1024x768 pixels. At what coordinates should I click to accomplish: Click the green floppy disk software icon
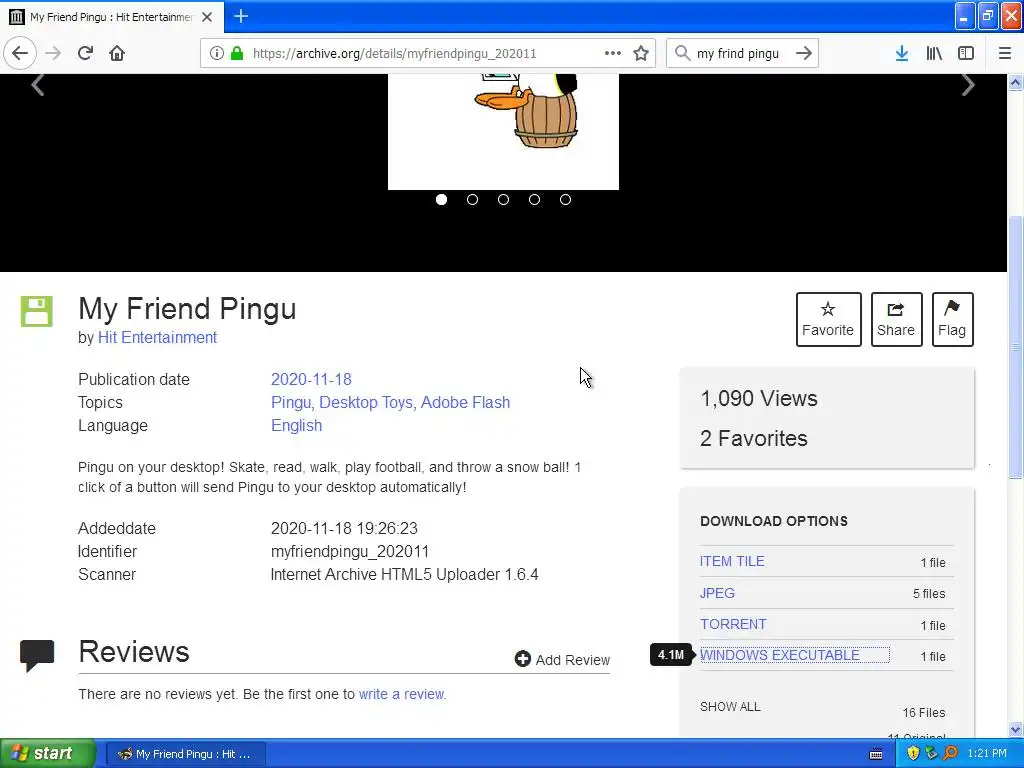pyautogui.click(x=37, y=311)
